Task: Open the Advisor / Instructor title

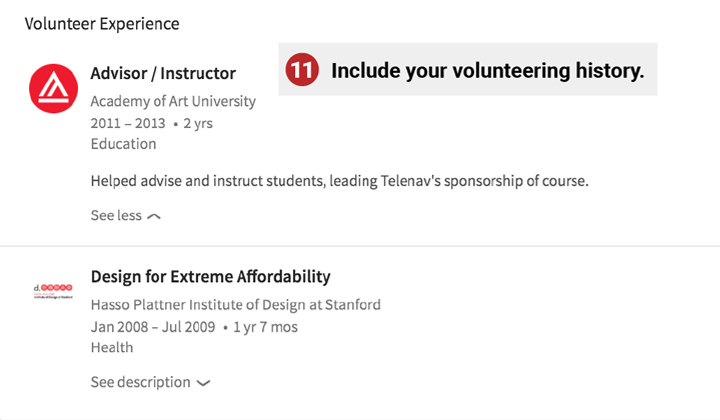Action: tap(163, 73)
